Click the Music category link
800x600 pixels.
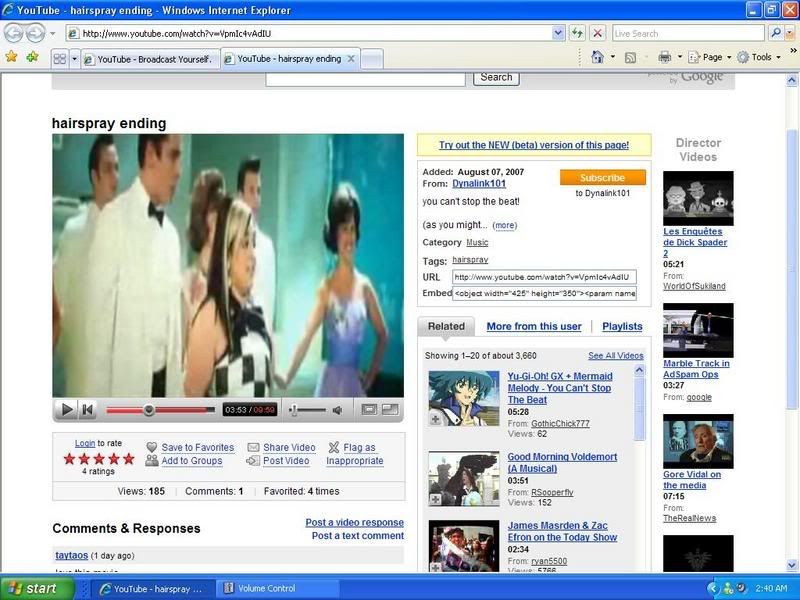(477, 242)
